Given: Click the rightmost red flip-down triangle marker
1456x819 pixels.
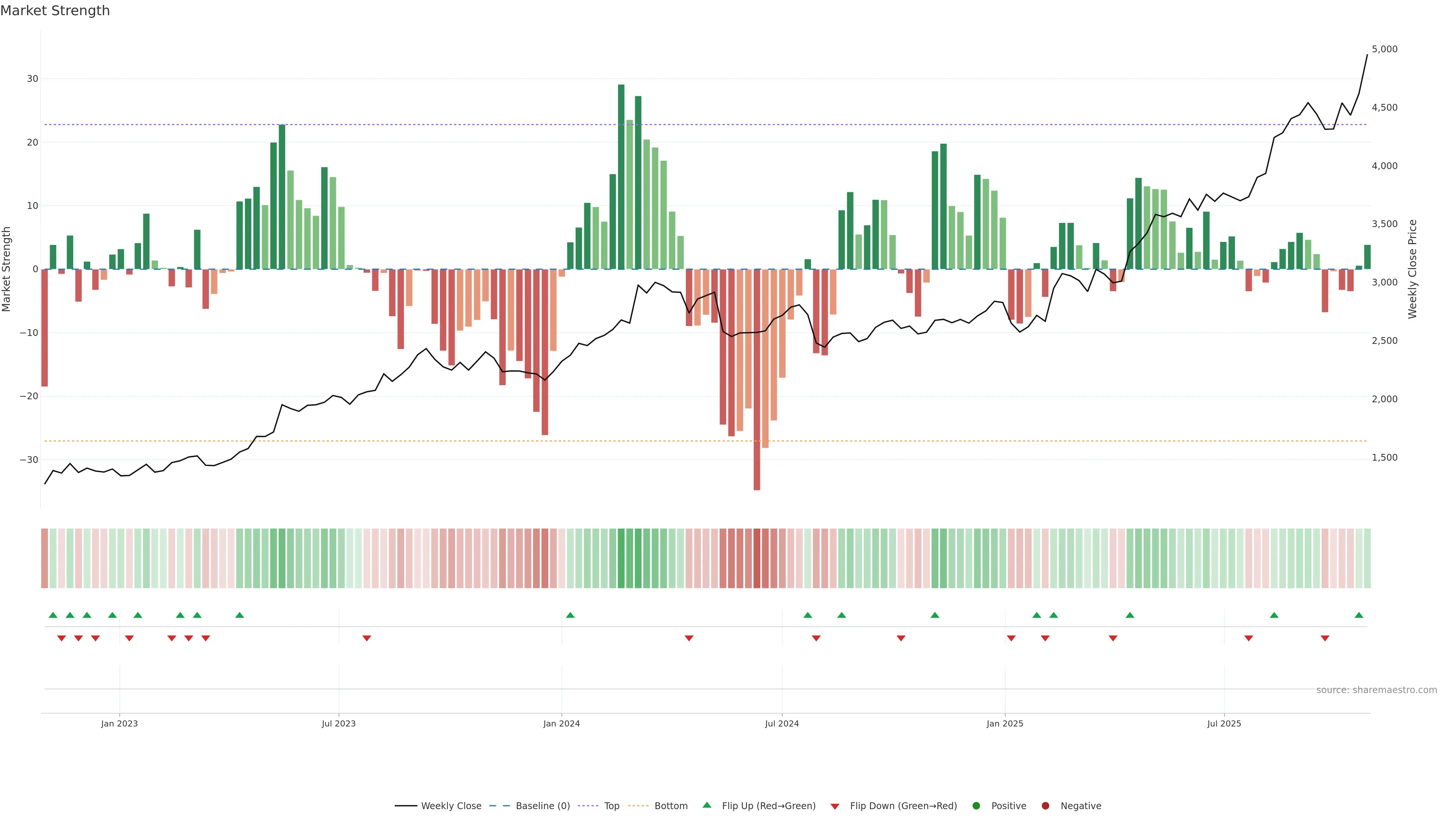Looking at the screenshot, I should click(x=1325, y=638).
